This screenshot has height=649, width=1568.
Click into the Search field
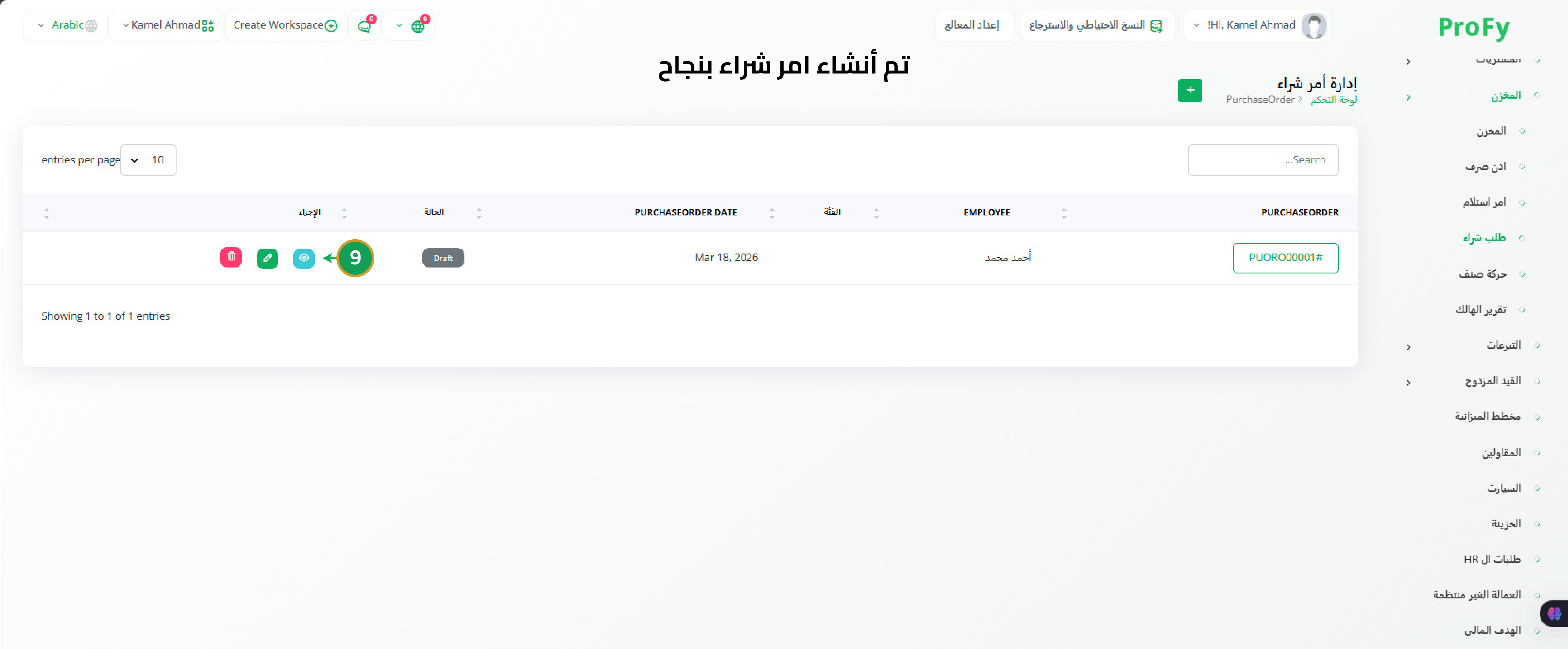(x=1263, y=160)
